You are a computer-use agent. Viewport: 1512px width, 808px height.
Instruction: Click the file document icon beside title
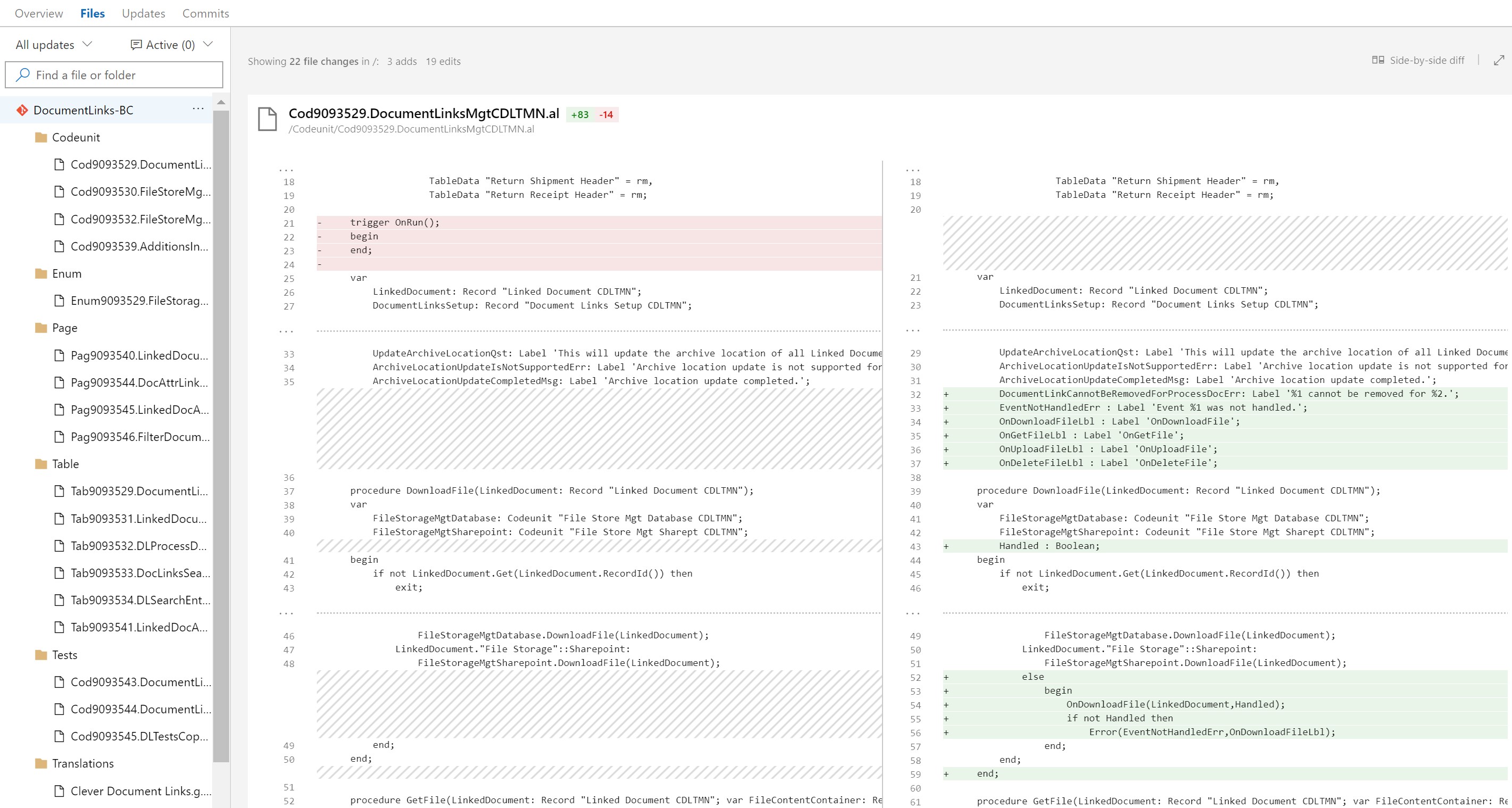point(267,119)
